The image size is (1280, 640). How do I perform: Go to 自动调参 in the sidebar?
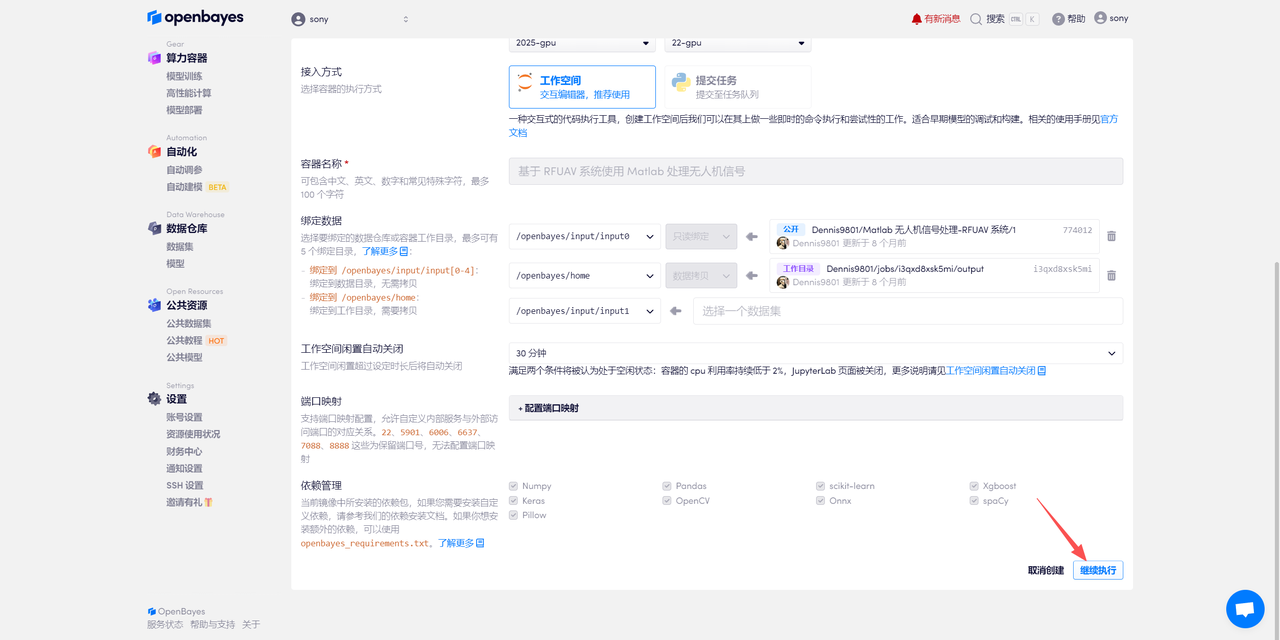tap(184, 170)
